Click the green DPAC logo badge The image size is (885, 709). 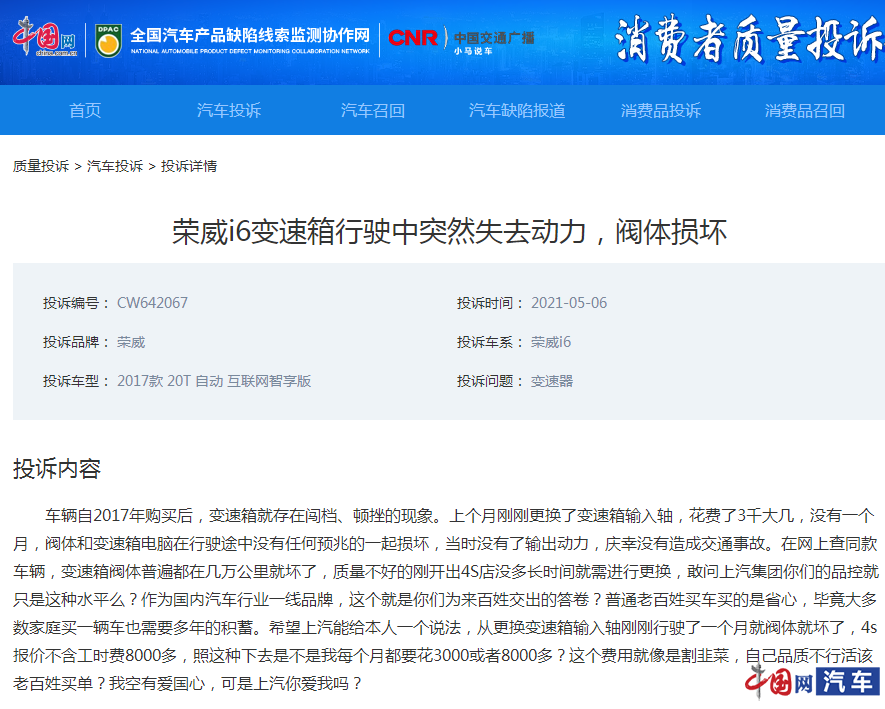109,39
